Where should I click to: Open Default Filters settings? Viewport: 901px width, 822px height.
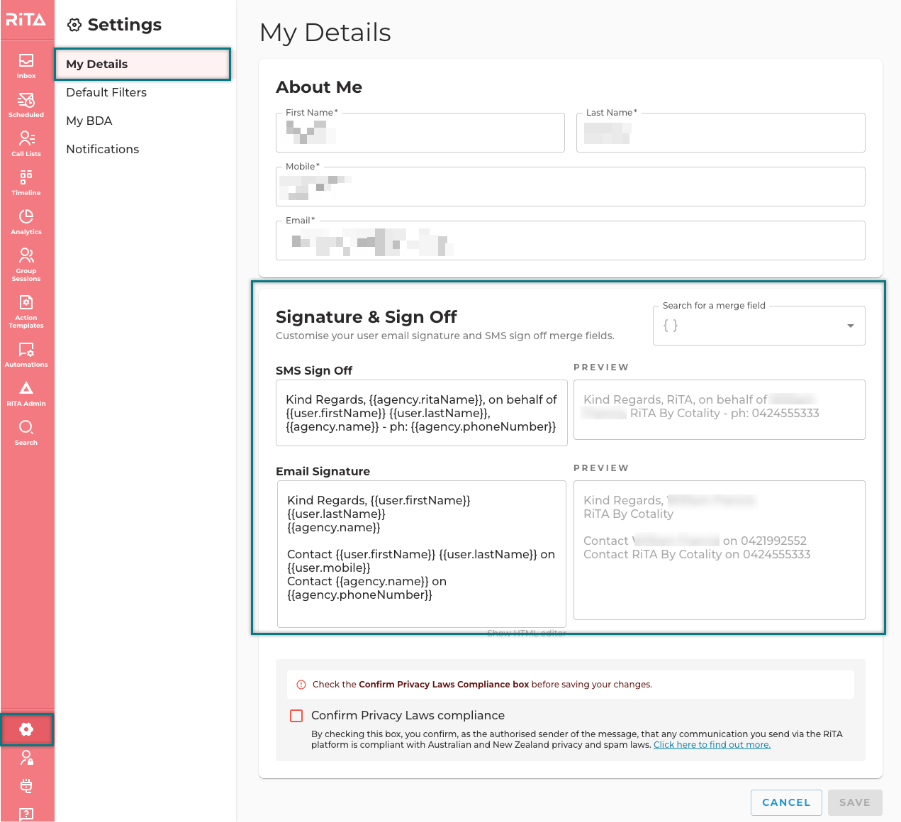point(106,92)
